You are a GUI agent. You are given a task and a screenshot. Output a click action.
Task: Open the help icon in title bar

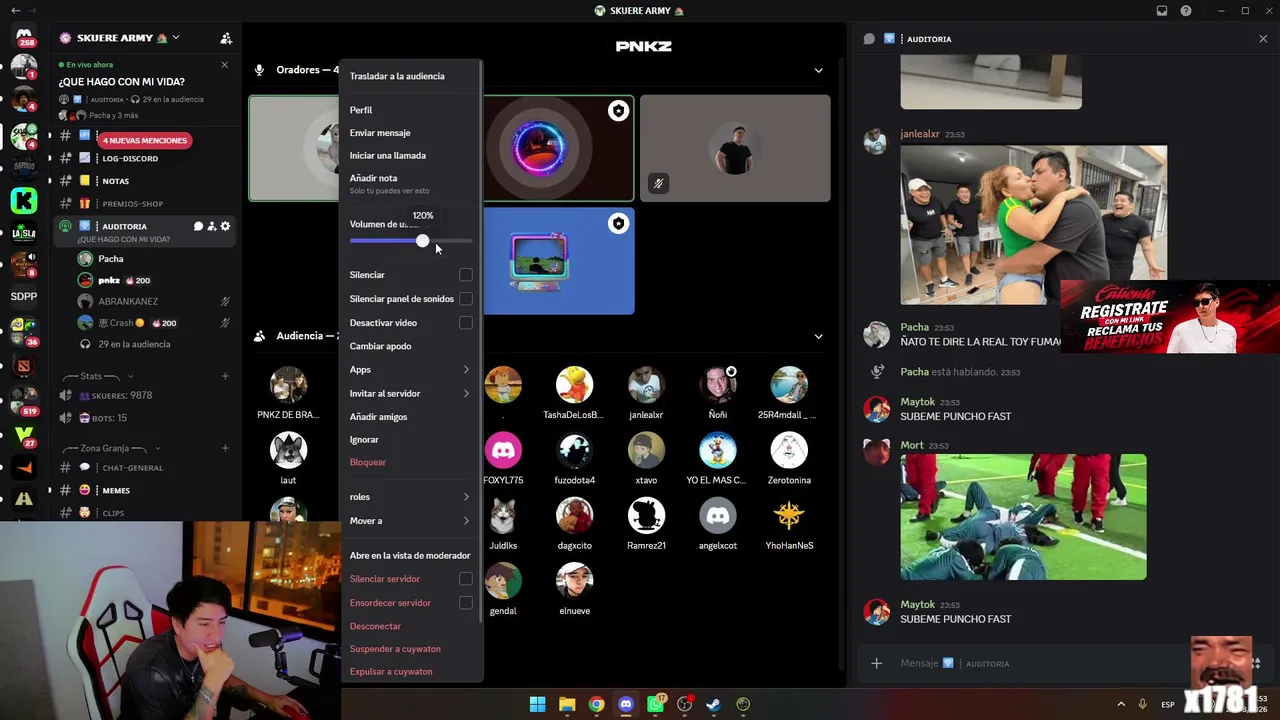[1186, 11]
